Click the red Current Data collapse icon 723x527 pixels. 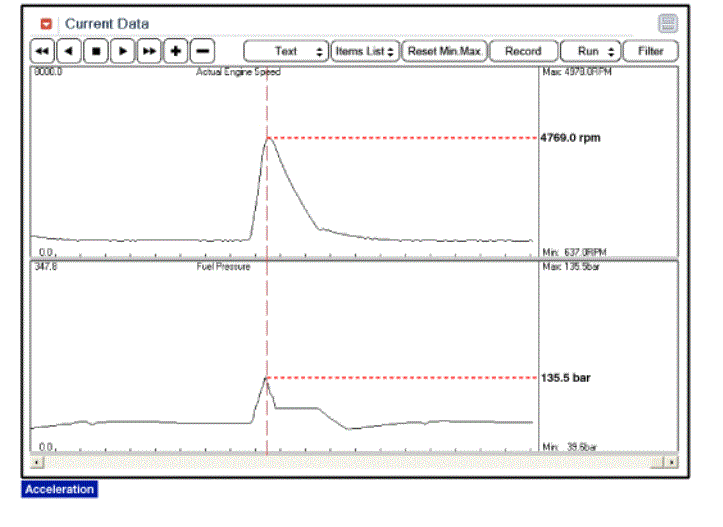[46, 23]
